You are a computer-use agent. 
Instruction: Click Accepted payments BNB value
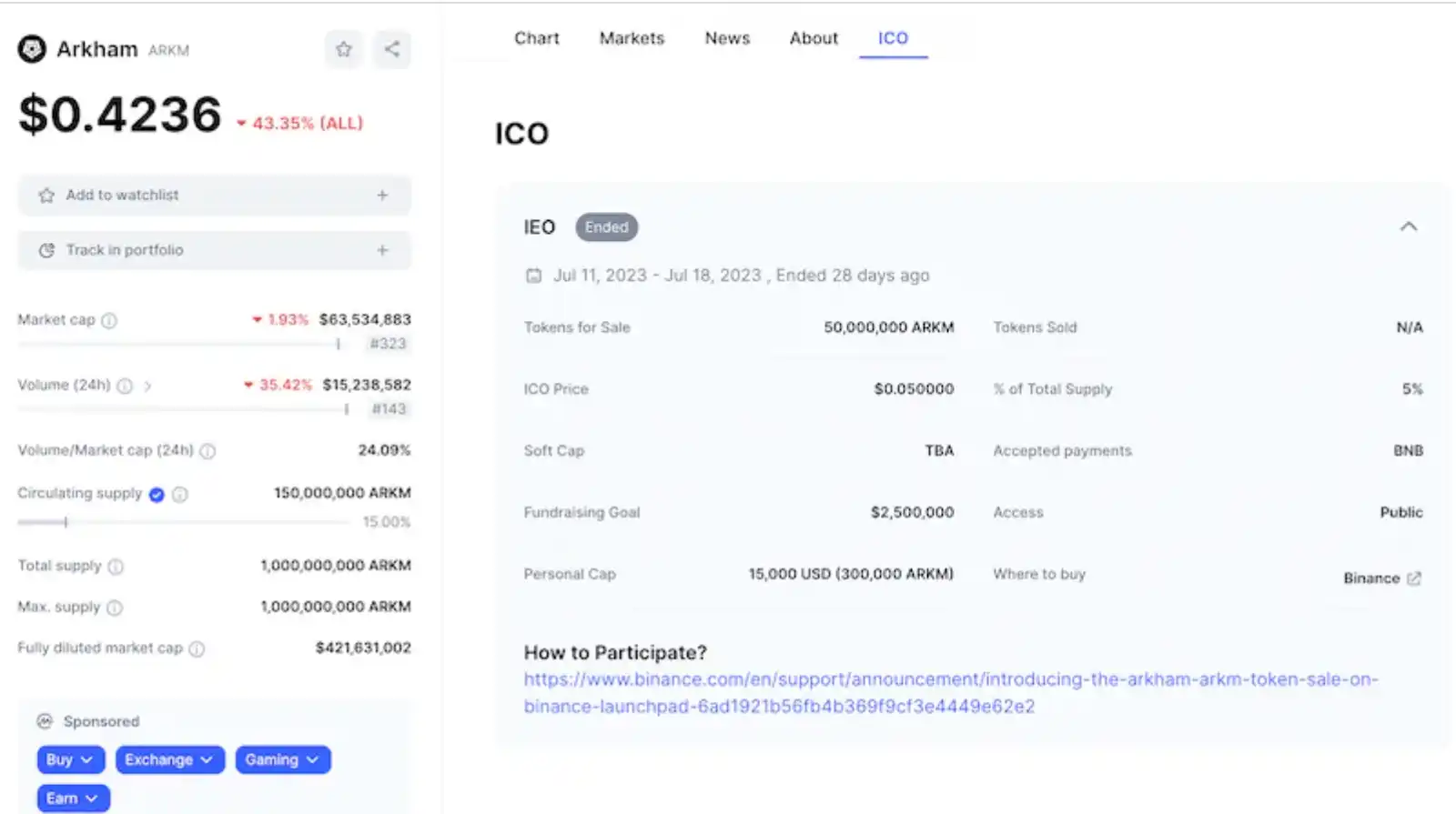[x=1408, y=451]
